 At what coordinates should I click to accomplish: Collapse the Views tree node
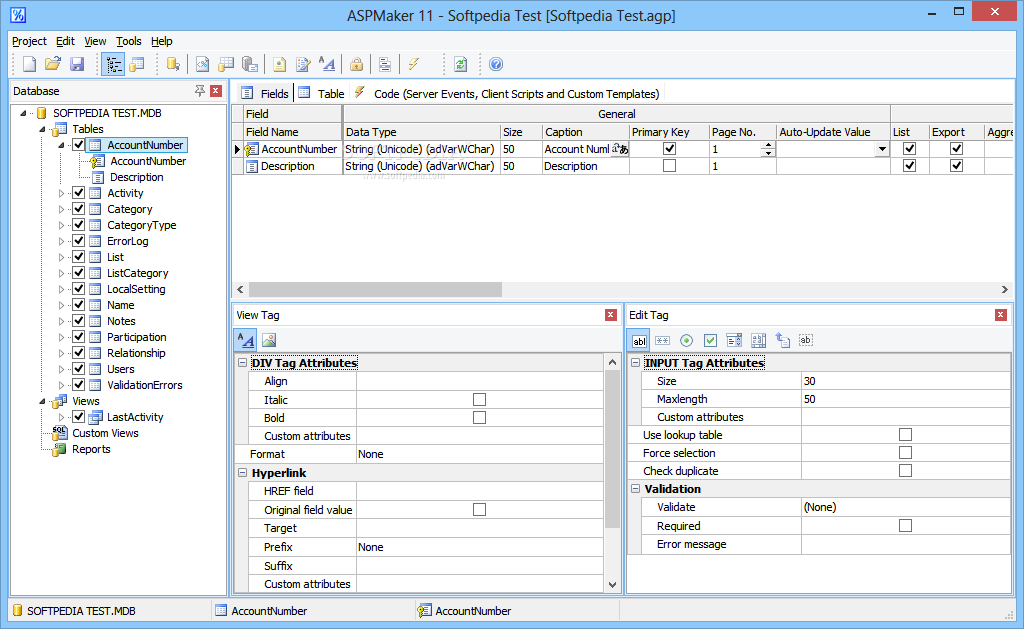[42, 401]
